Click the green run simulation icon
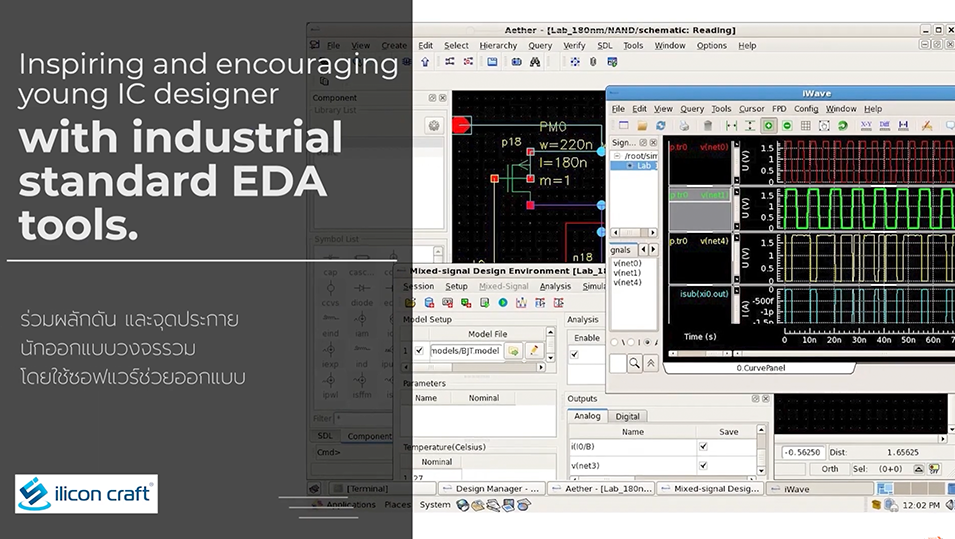The image size is (955, 539). [503, 303]
